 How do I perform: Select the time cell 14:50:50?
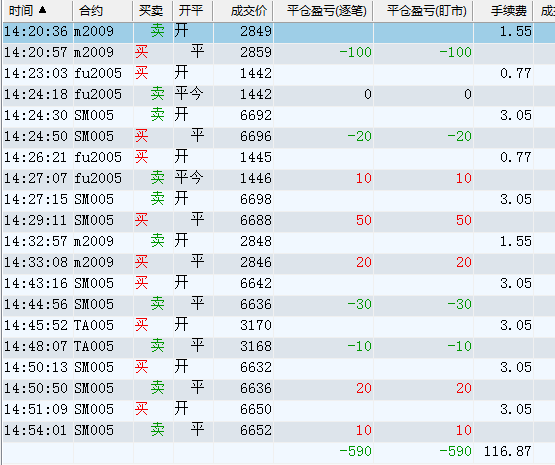pos(35,388)
